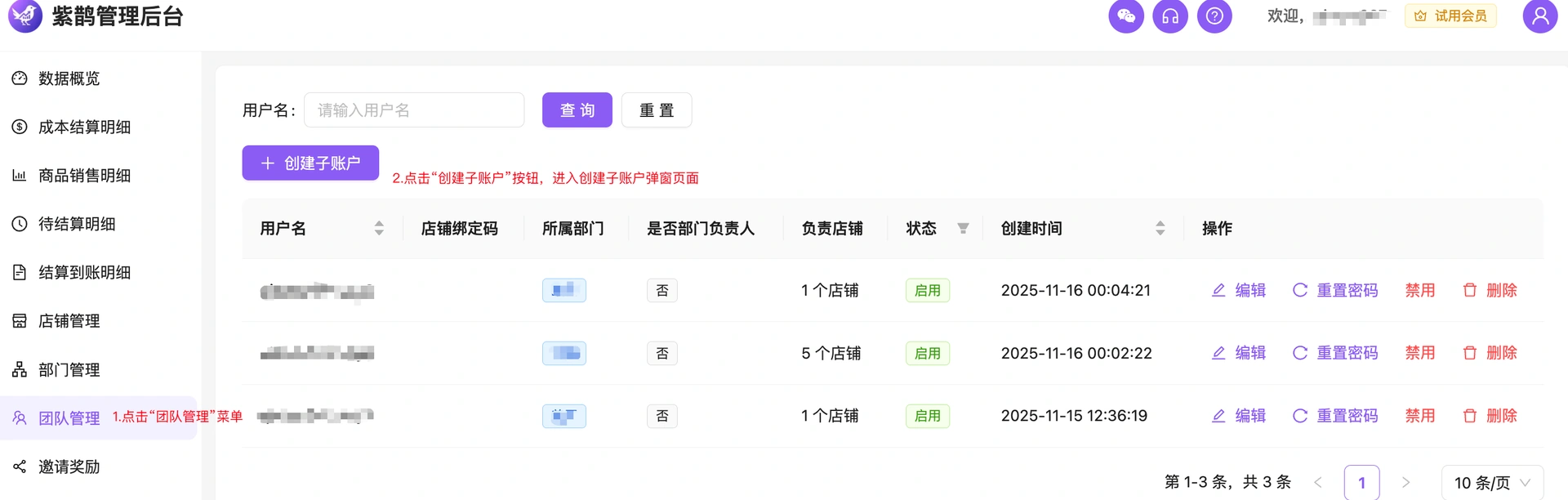Open the 10 条/页 page size dropdown
Viewport: 1568px width, 500px height.
[x=1492, y=483]
